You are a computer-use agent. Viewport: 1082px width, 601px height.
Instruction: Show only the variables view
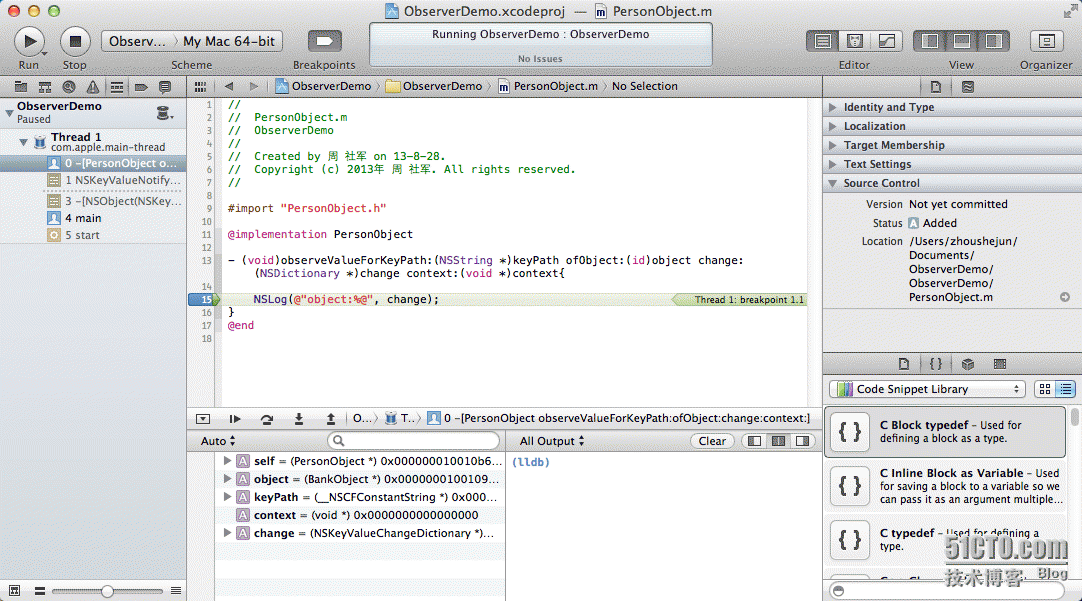pyautogui.click(x=754, y=441)
